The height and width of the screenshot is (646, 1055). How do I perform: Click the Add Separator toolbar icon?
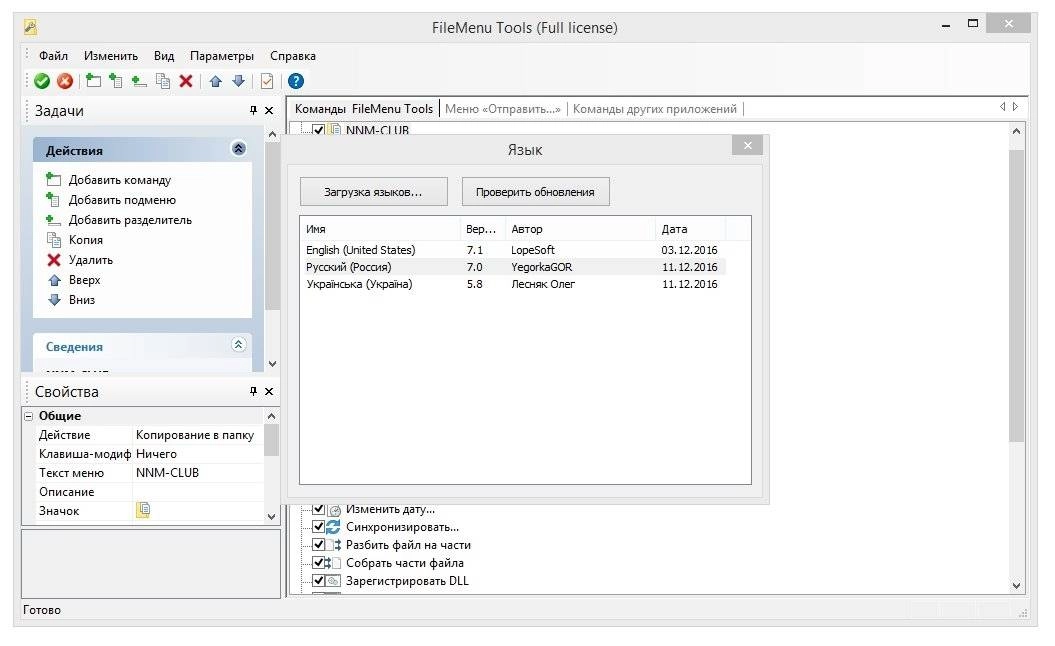pyautogui.click(x=139, y=81)
